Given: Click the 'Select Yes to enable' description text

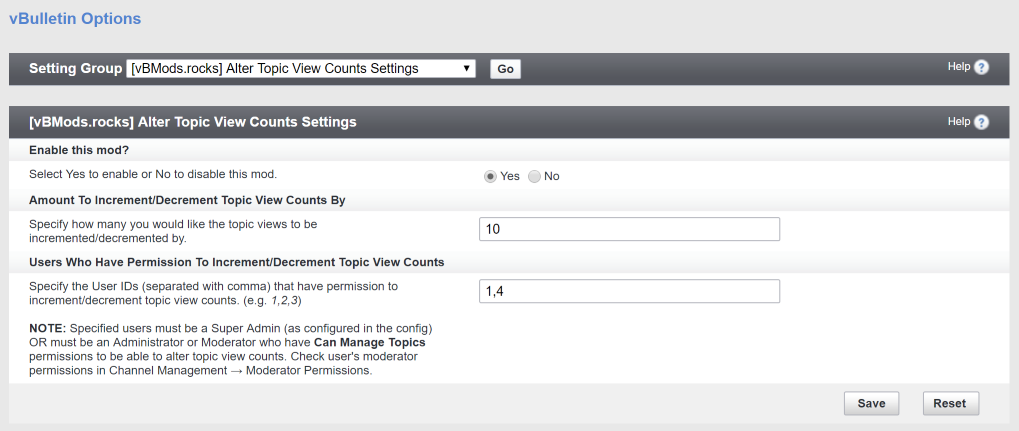Looking at the screenshot, I should 153,174.
